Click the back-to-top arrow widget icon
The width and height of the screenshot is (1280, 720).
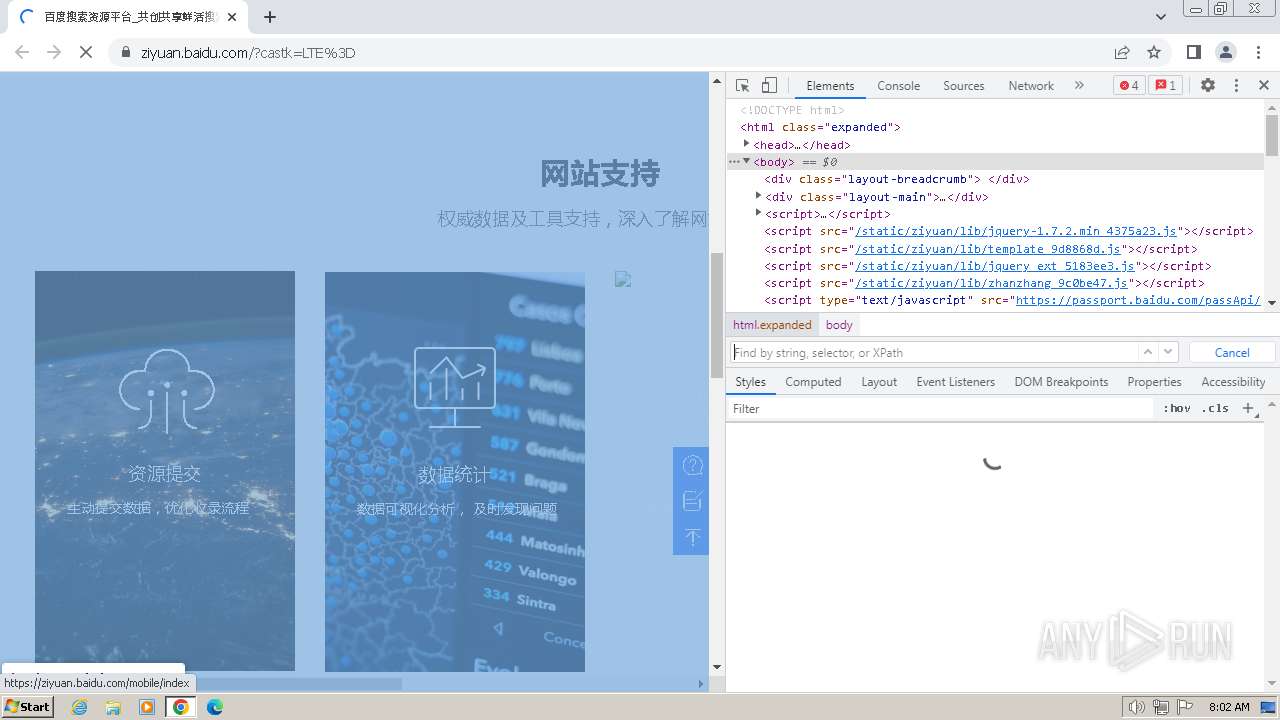tap(692, 537)
